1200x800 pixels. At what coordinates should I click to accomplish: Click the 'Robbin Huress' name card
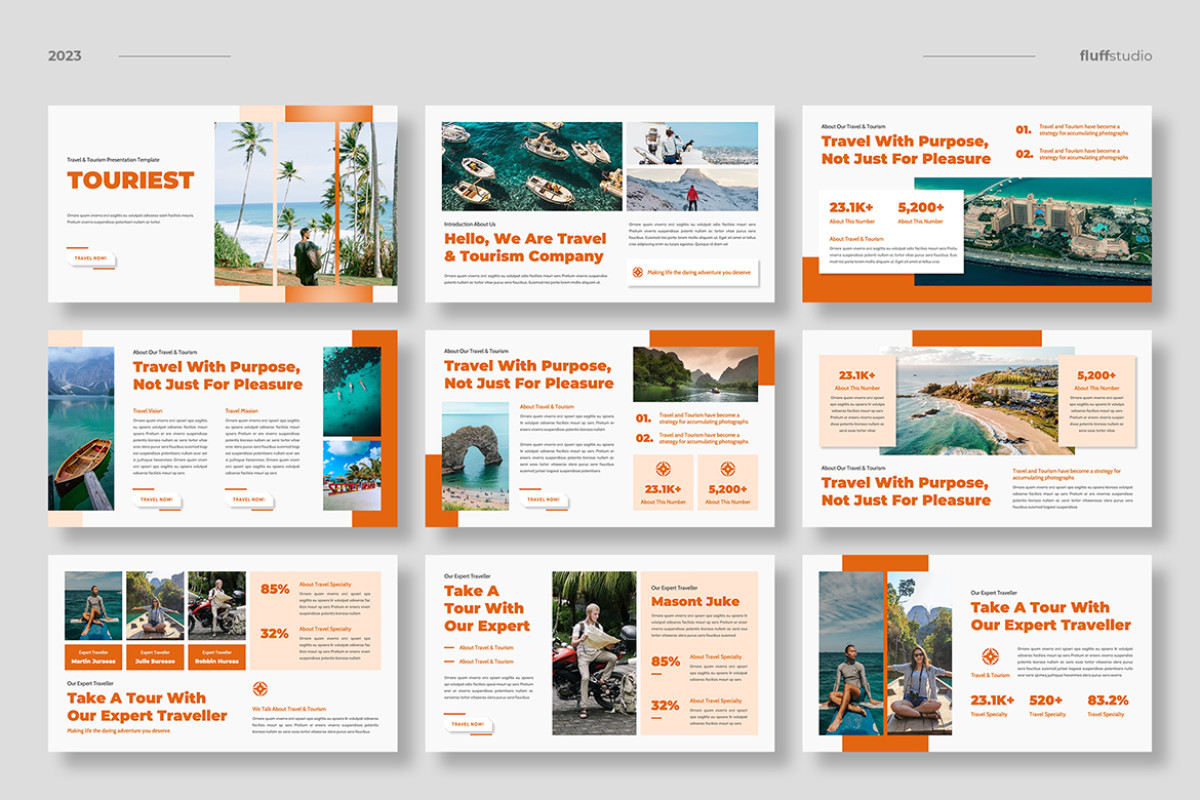(x=217, y=656)
